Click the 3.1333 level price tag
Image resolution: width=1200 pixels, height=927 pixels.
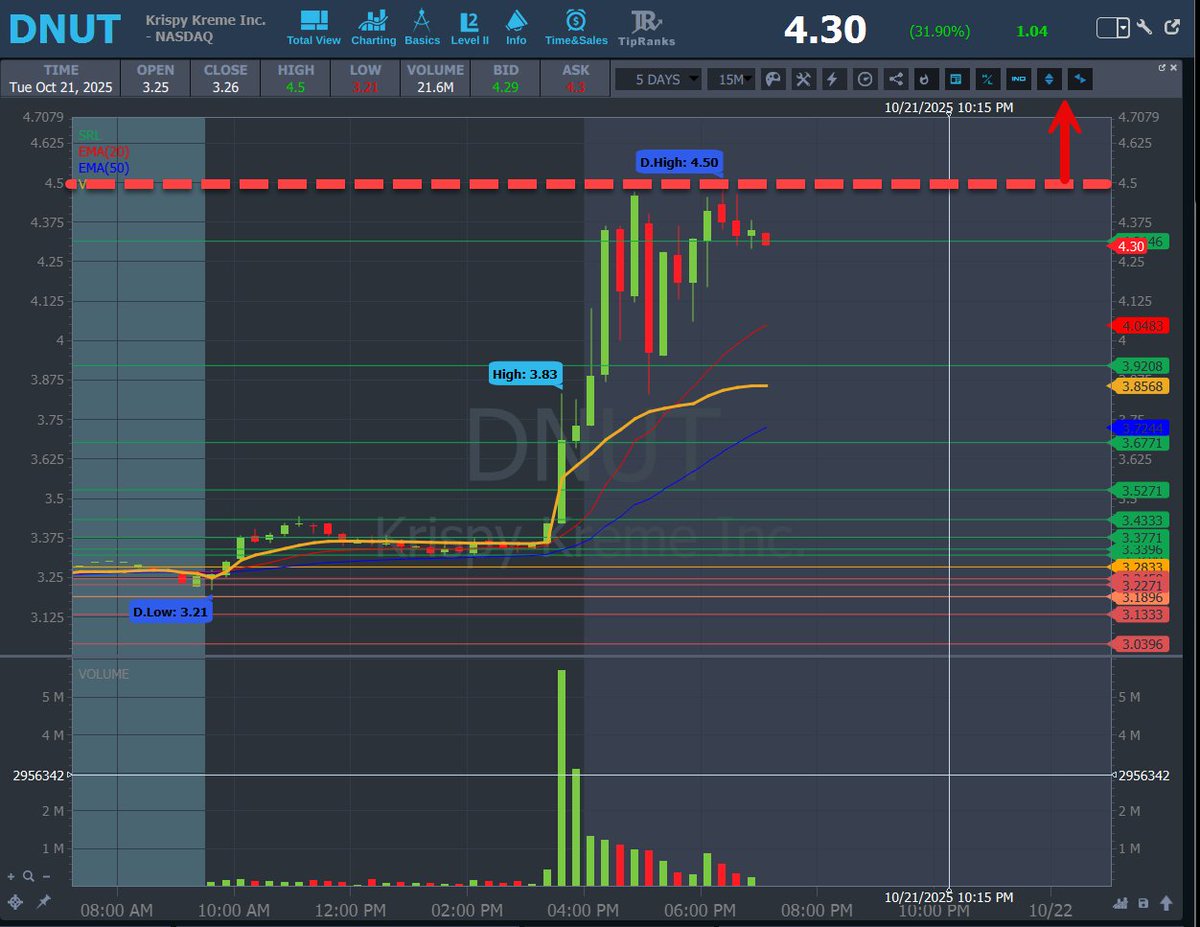[x=1139, y=615]
